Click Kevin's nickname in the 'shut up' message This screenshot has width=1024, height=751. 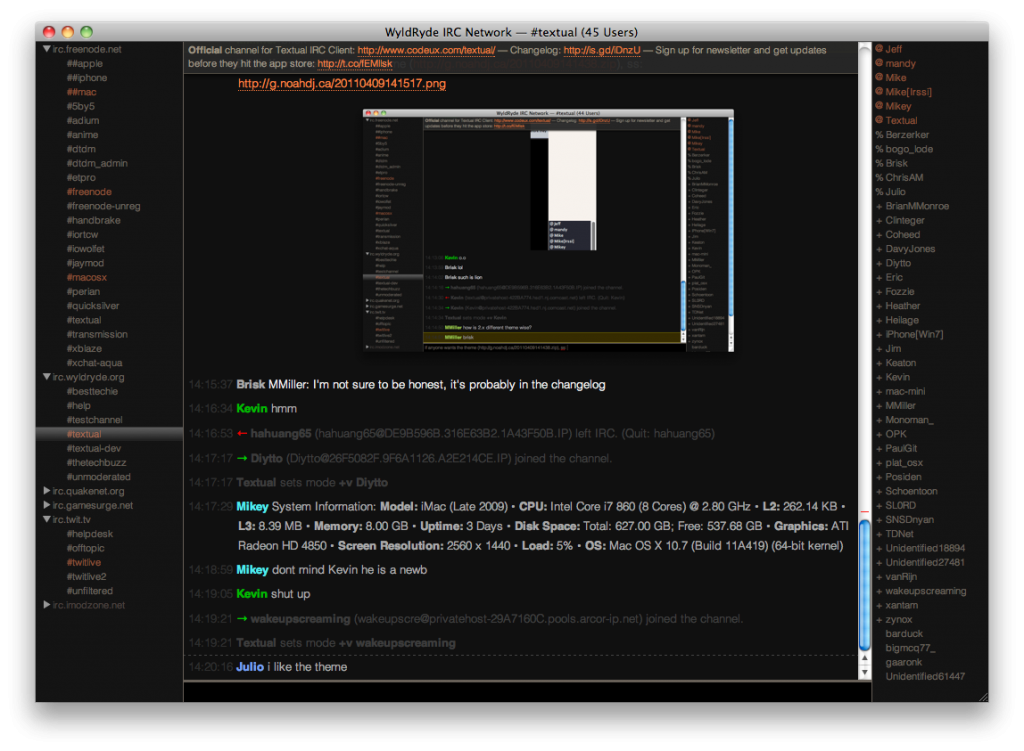click(x=251, y=594)
